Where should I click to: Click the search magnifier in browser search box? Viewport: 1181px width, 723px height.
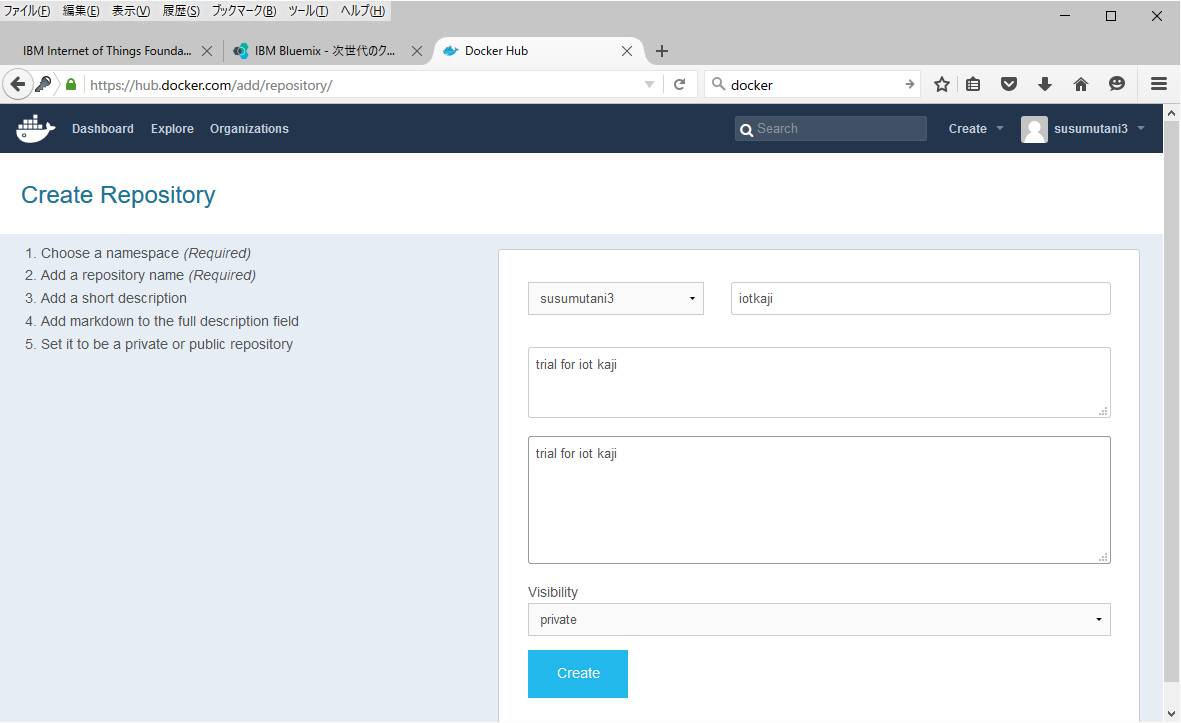[x=719, y=84]
